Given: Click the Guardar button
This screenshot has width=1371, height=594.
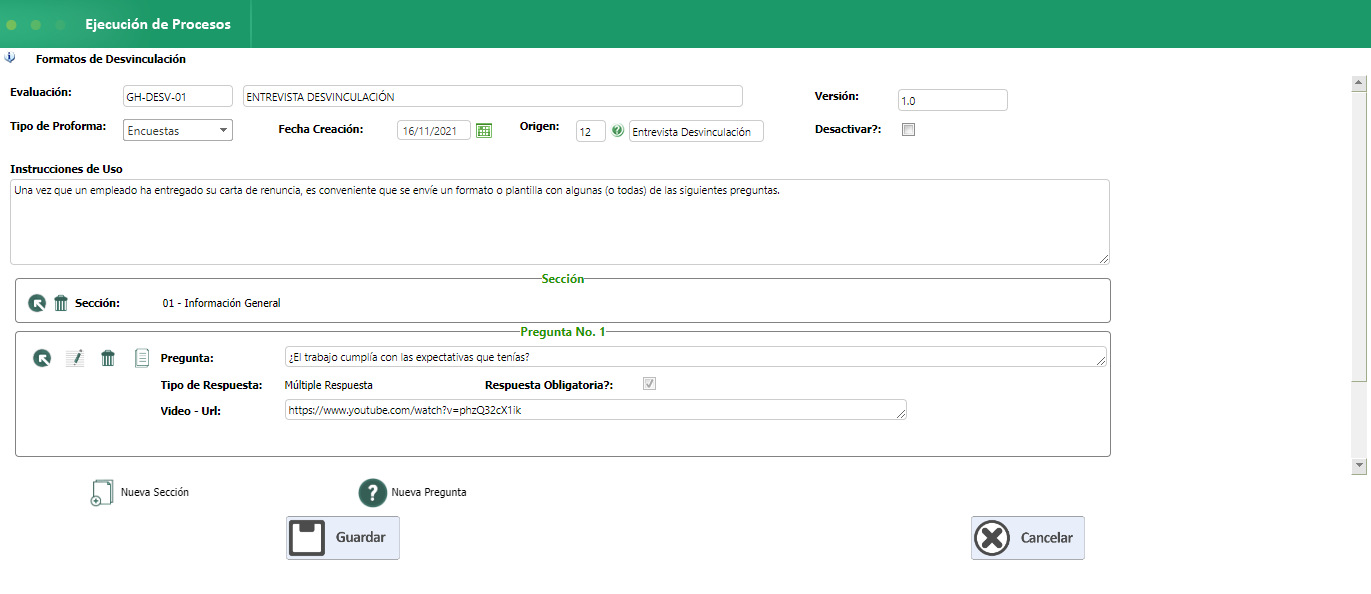Looking at the screenshot, I should (343, 537).
